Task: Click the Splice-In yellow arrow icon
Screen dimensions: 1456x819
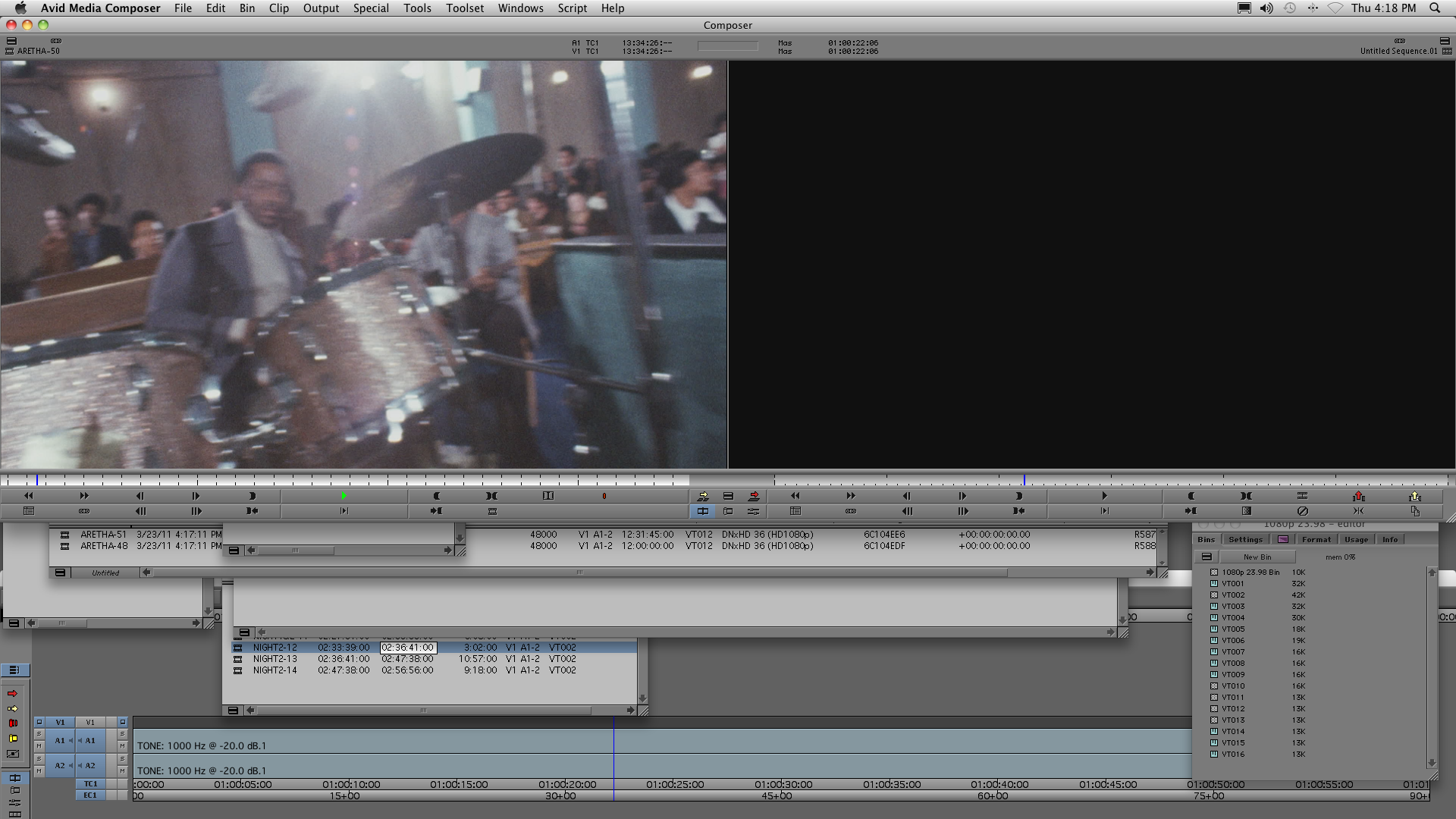Action: click(x=703, y=496)
